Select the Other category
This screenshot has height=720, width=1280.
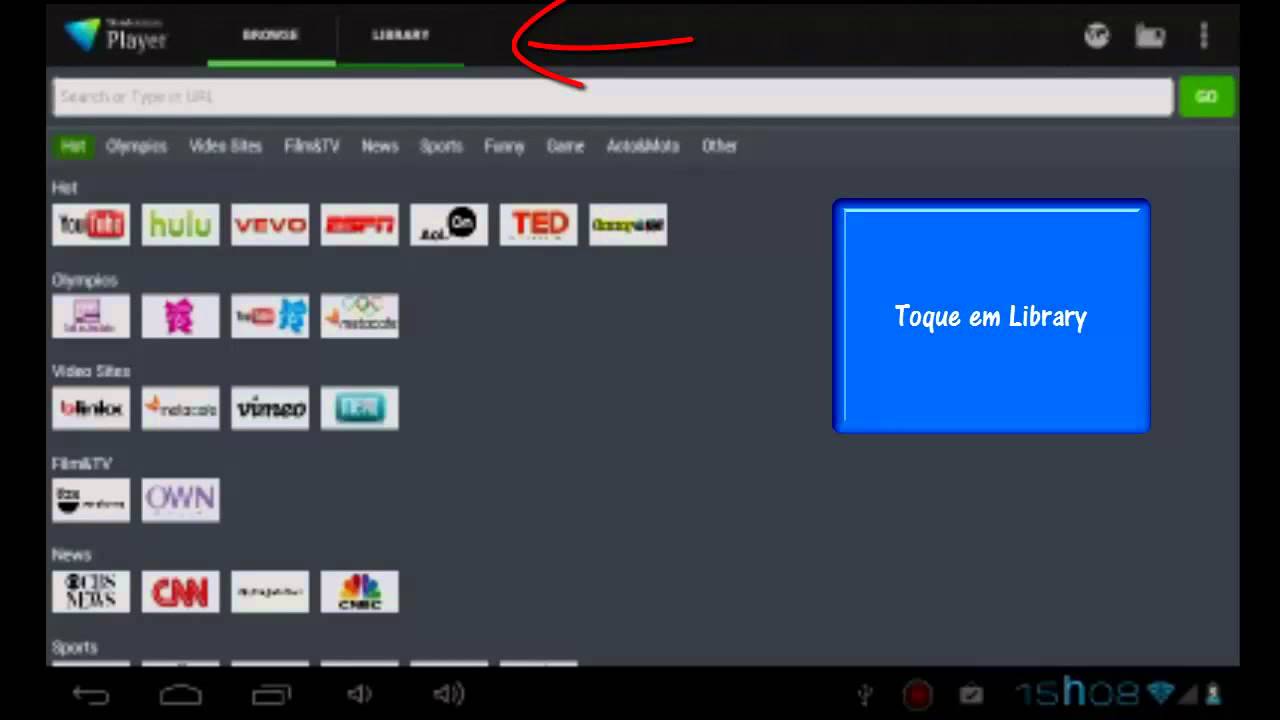click(x=719, y=146)
